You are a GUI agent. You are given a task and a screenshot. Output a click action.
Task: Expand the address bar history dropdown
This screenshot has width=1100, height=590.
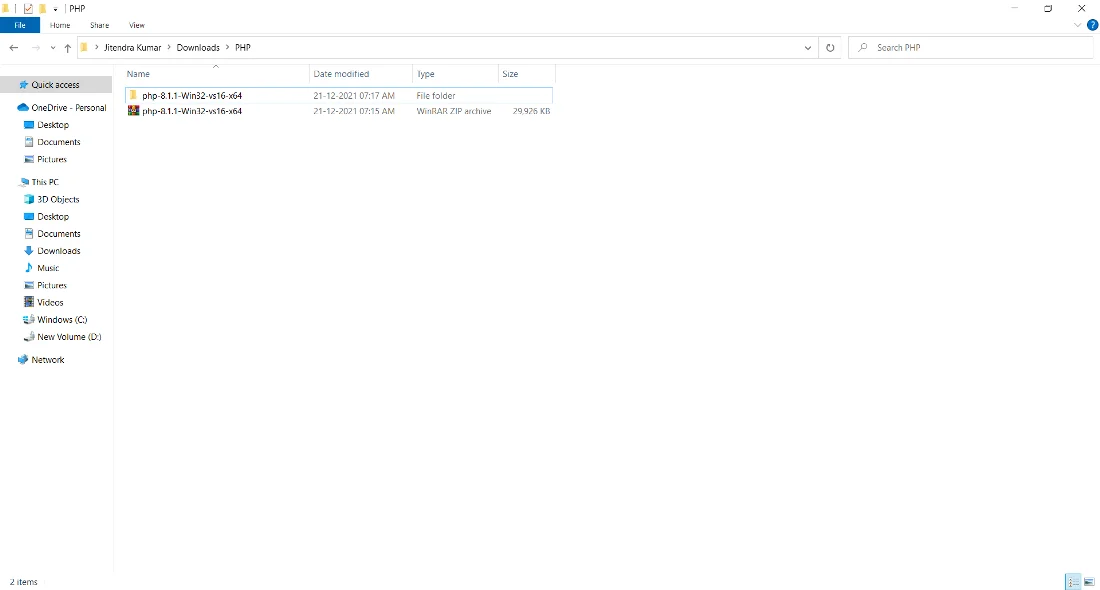point(807,48)
